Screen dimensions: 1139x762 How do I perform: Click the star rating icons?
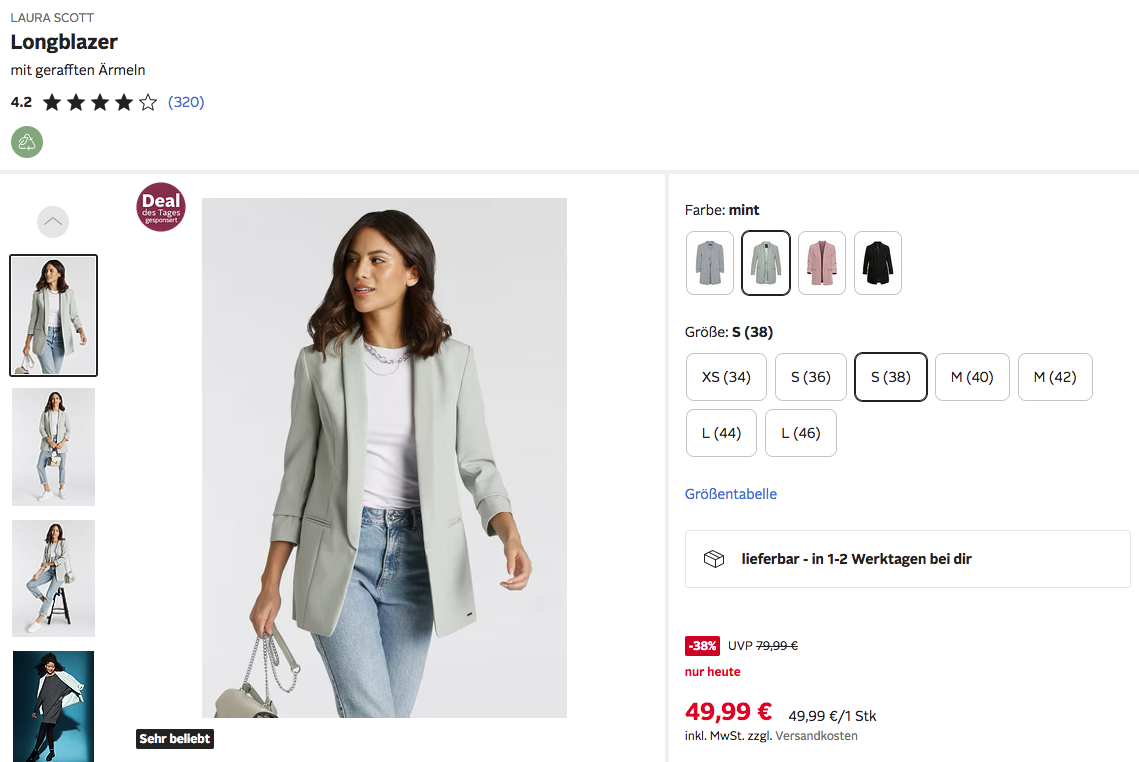(100, 102)
